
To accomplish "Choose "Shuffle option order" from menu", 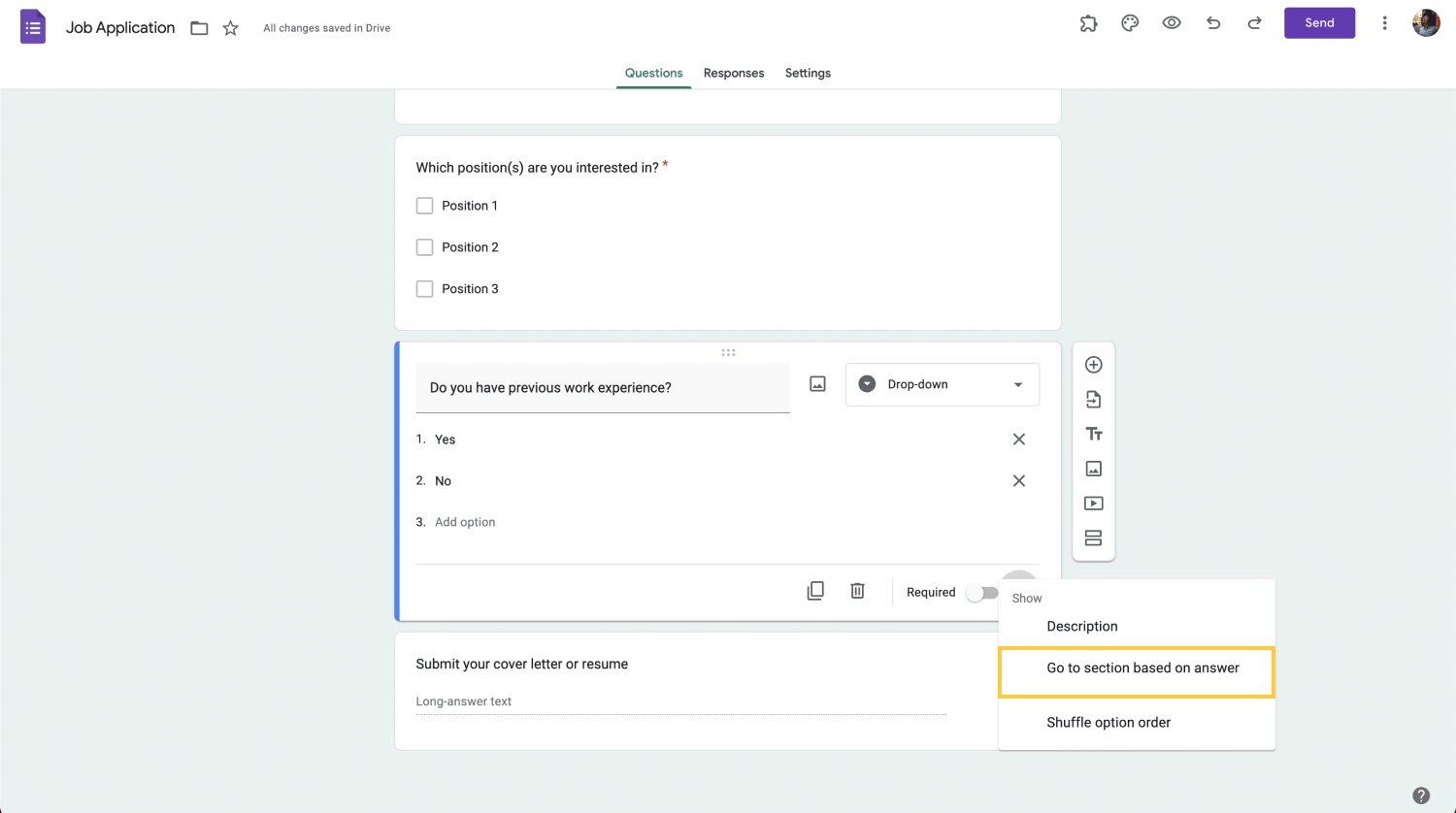I will click(x=1108, y=723).
